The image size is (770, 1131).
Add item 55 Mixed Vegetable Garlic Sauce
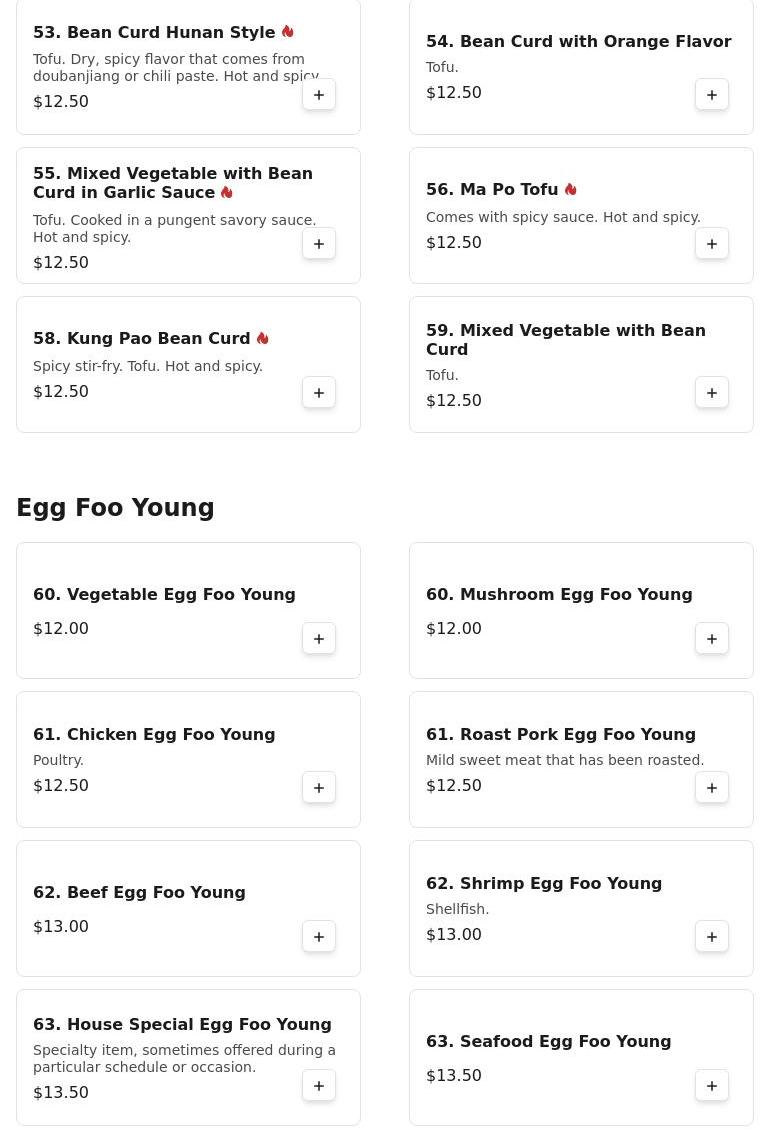tap(319, 244)
